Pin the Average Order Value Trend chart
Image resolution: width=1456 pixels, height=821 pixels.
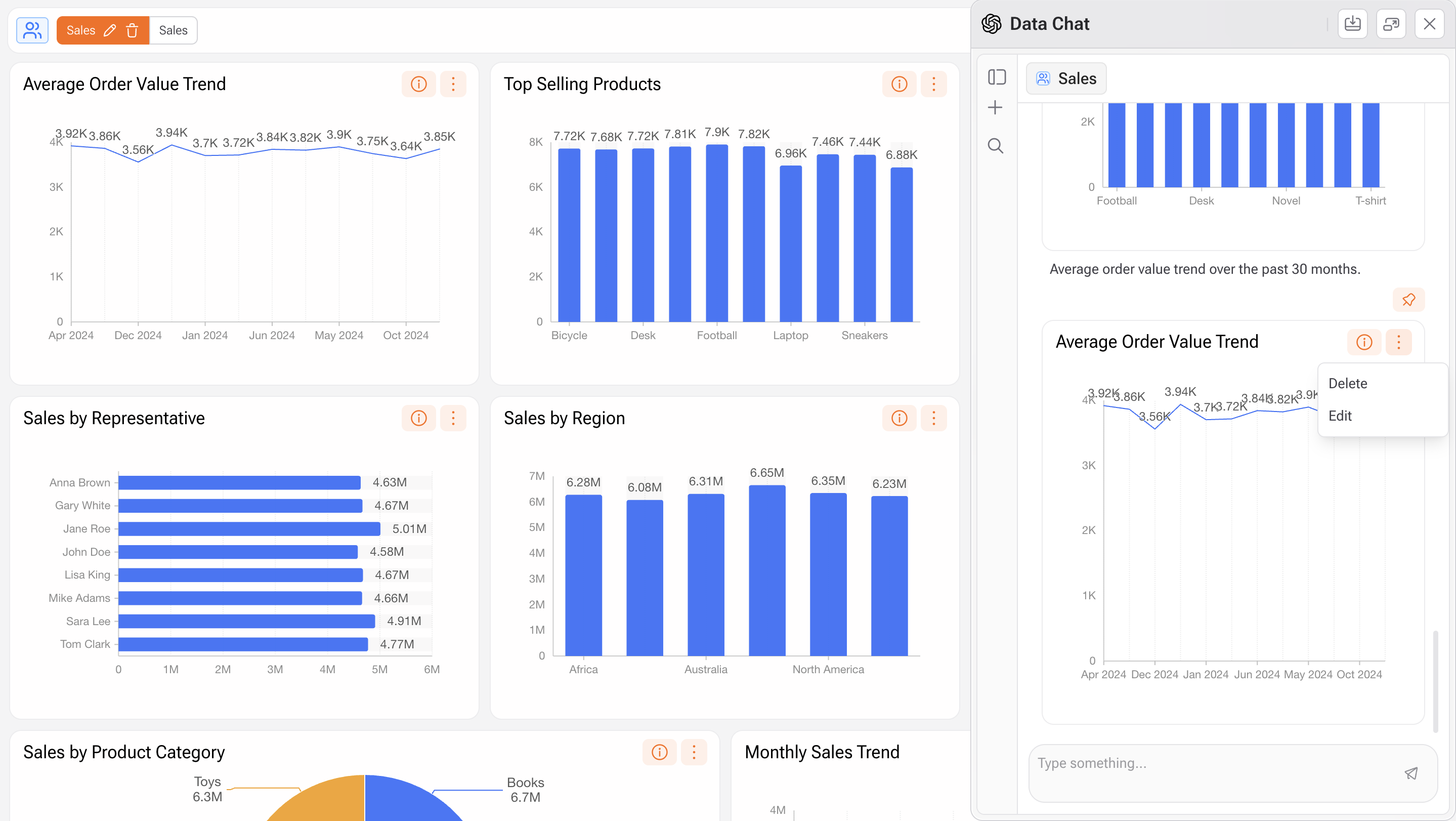(x=1408, y=300)
